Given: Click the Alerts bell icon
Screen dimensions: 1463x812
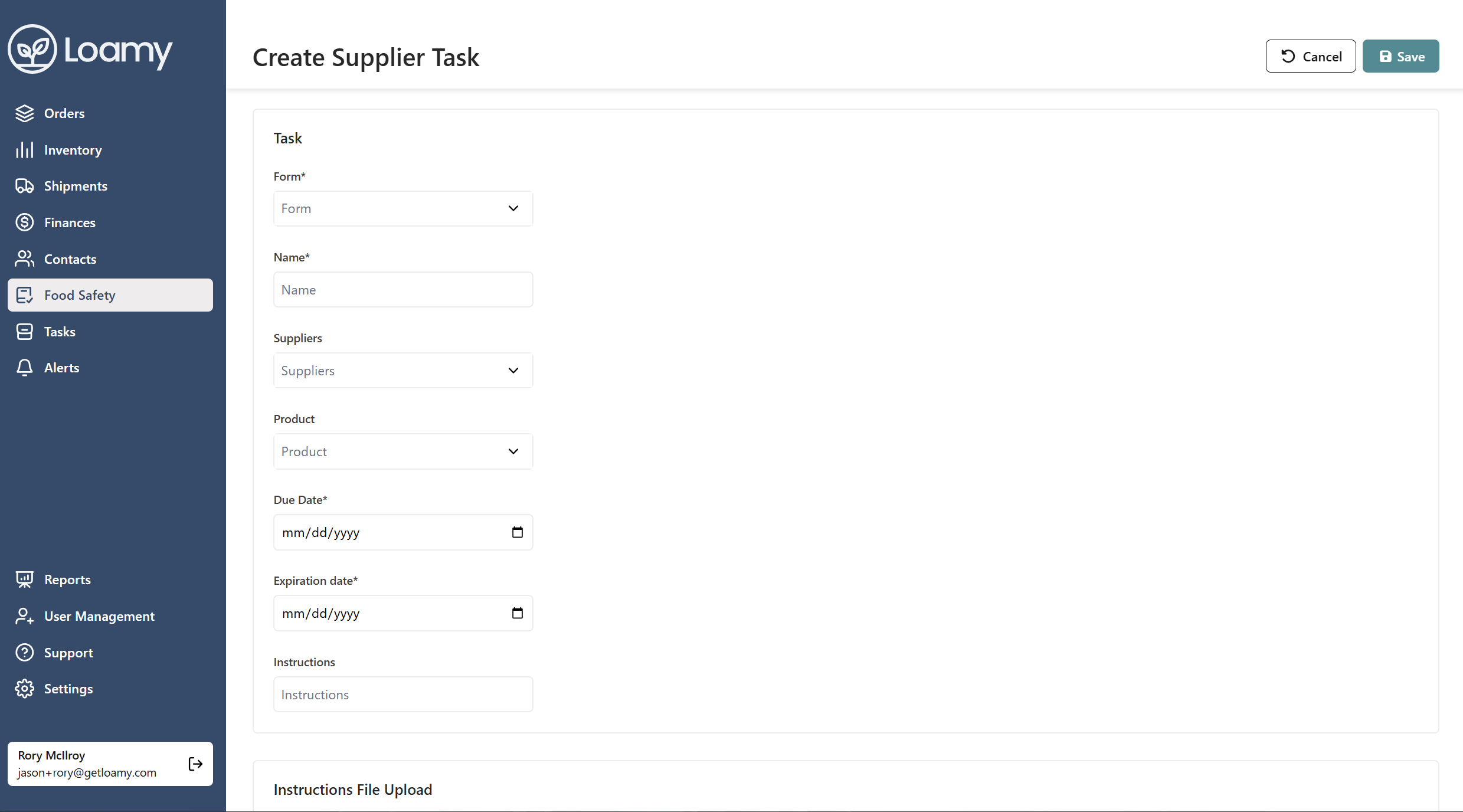Looking at the screenshot, I should point(24,368).
